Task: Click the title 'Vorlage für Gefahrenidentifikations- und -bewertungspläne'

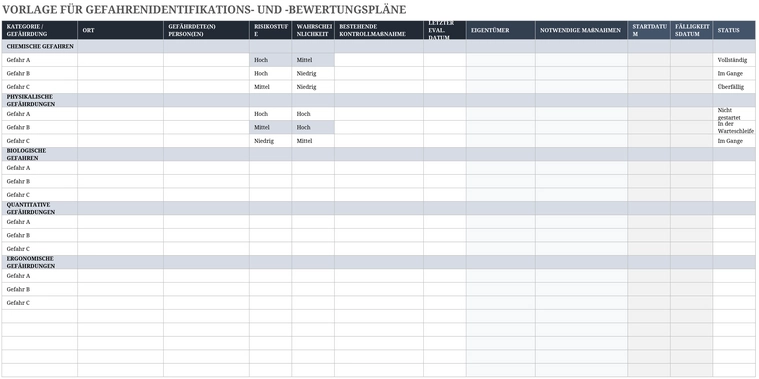Action: click(204, 10)
